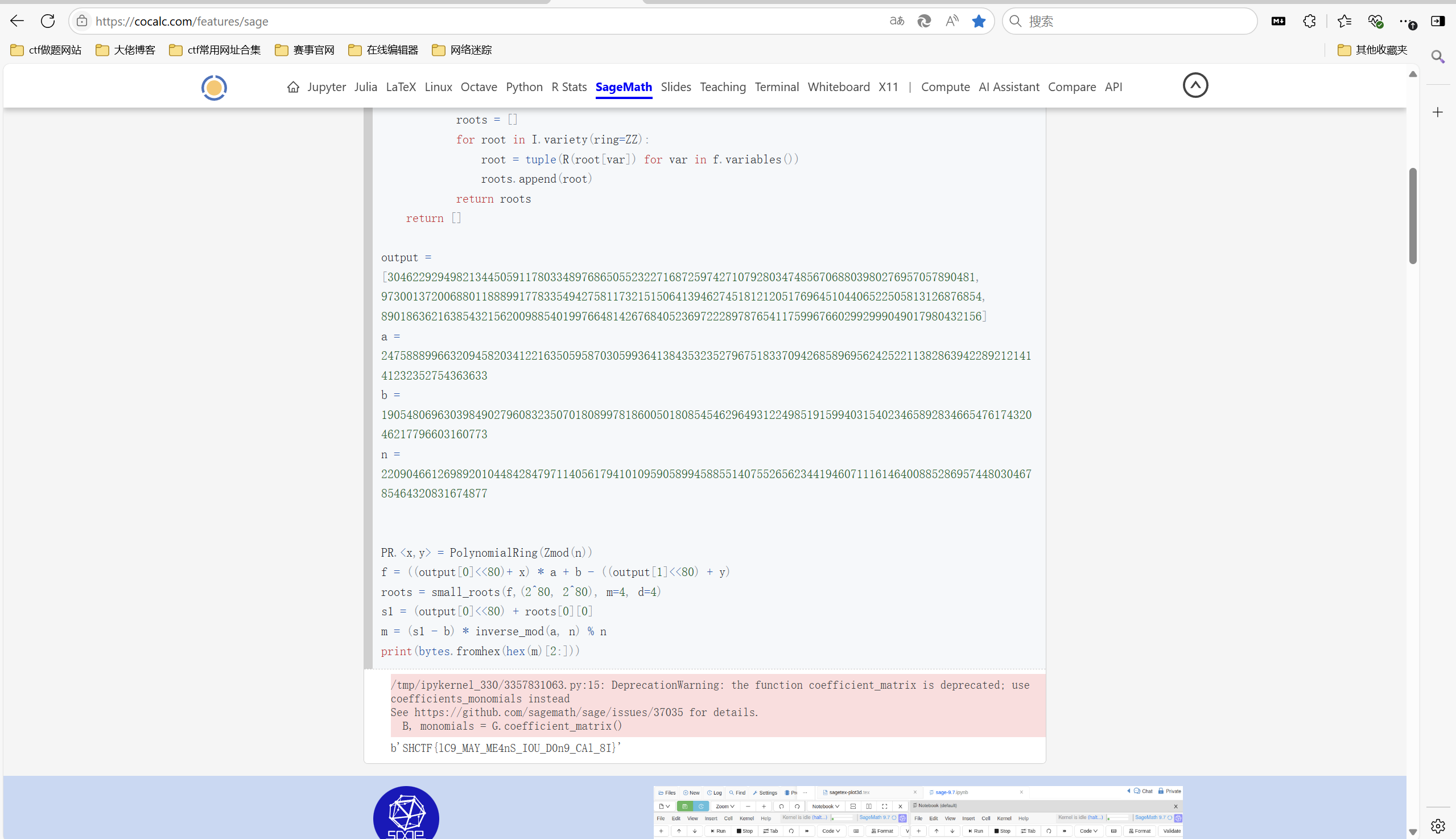This screenshot has width=1456, height=839.
Task: Open the ctf常用网址合集 bookmark folder
Action: point(215,50)
